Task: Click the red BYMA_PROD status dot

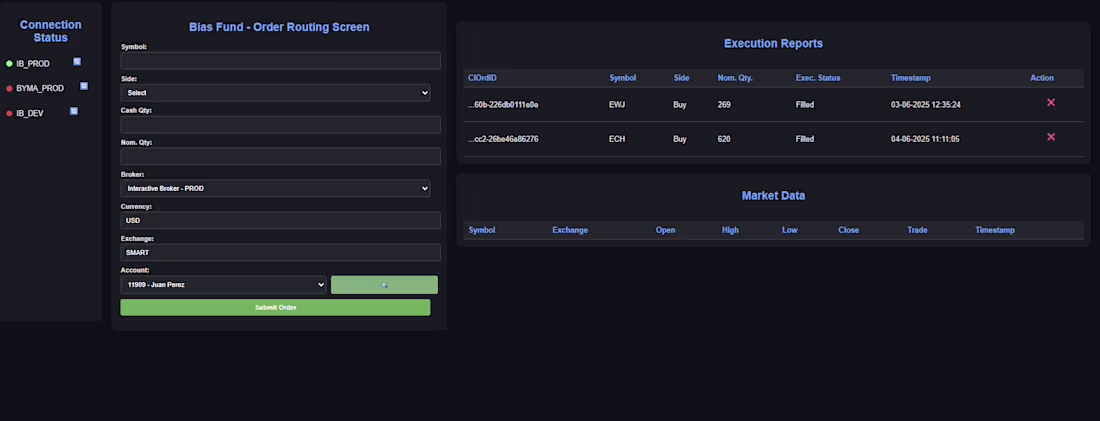Action: click(x=9, y=88)
